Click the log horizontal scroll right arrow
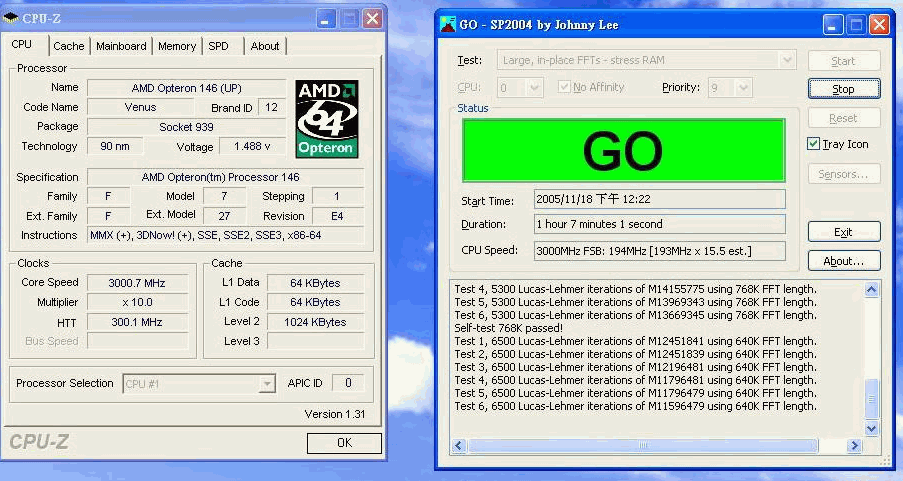 tap(855, 445)
